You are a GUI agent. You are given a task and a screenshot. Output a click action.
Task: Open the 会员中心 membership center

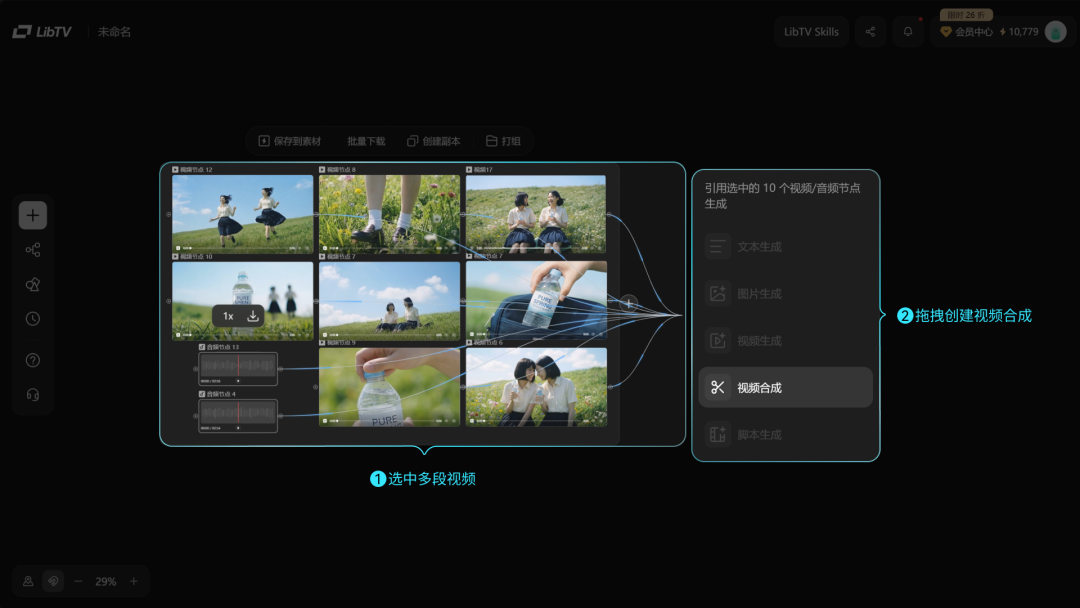click(x=966, y=32)
